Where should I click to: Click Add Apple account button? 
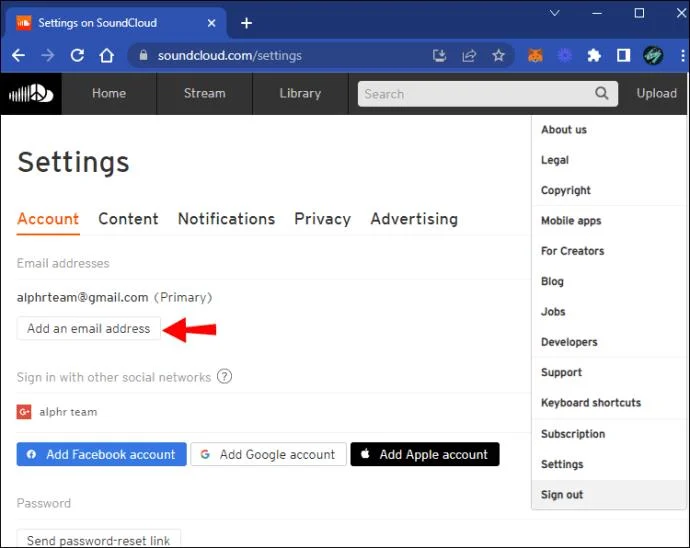tap(425, 454)
